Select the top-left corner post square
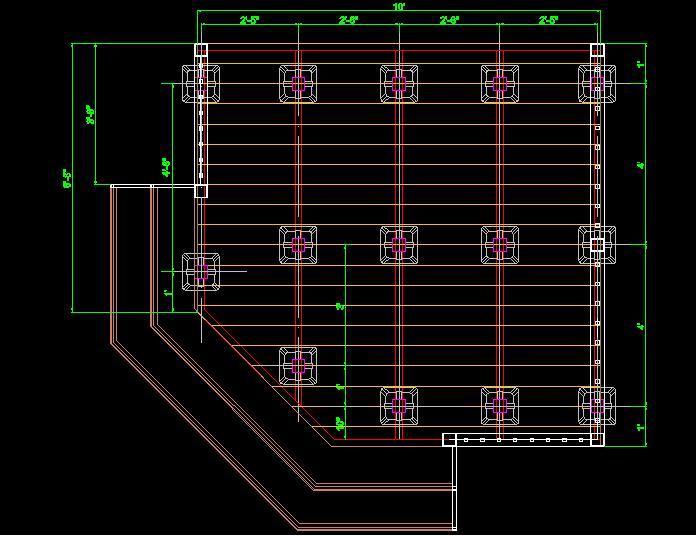This screenshot has height=536, width=696. pyautogui.click(x=201, y=50)
